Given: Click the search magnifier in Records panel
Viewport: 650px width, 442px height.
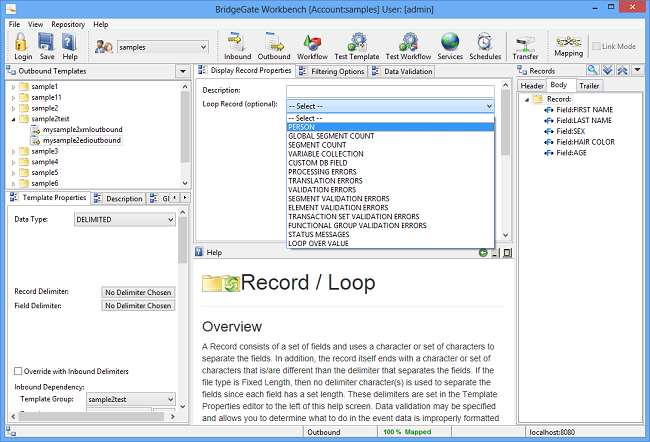Looking at the screenshot, I should click(x=593, y=70).
